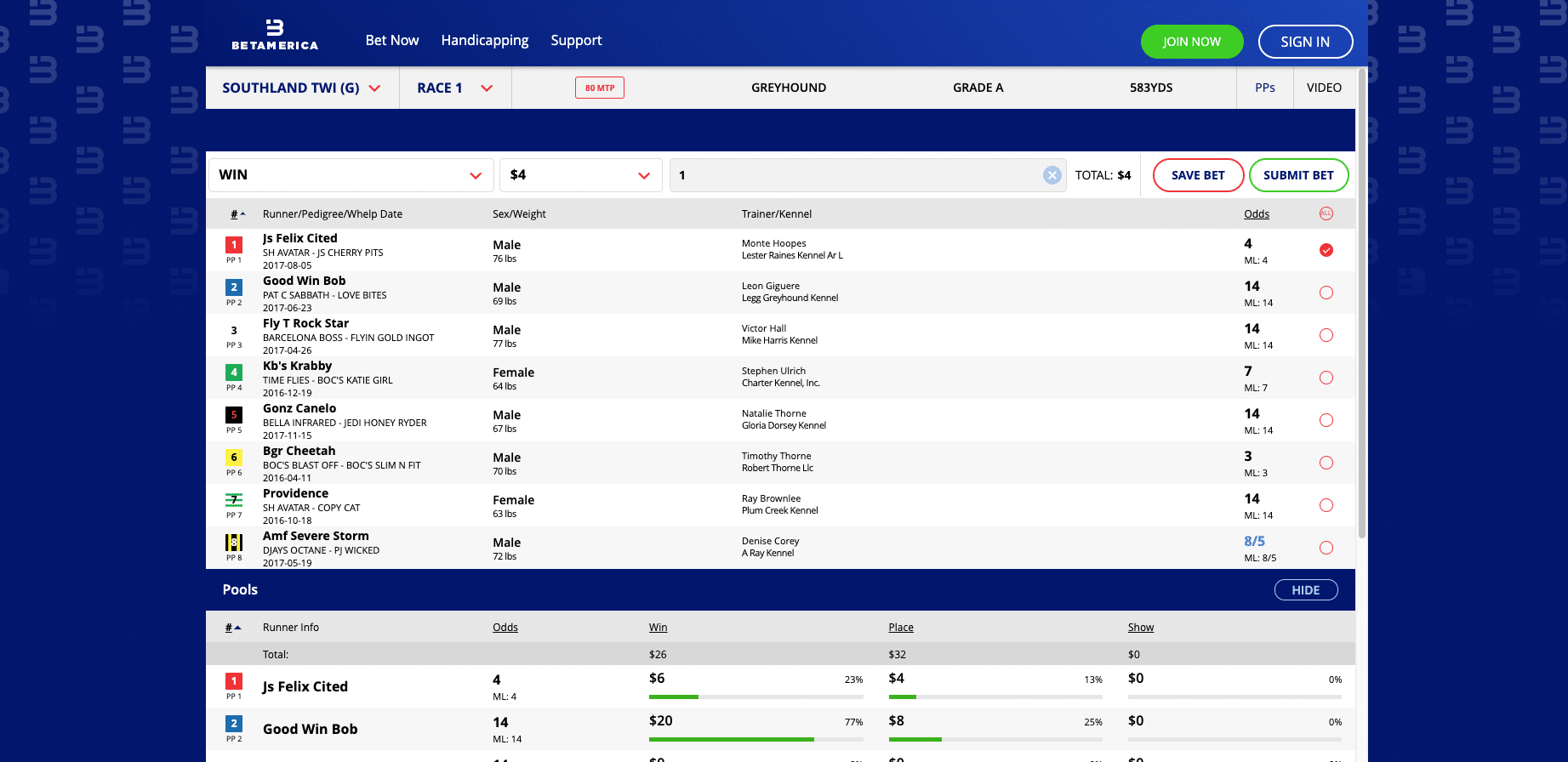The image size is (1568, 762).
Task: Click the black number 5 badge for Gonz Canelo
Action: 234,415
